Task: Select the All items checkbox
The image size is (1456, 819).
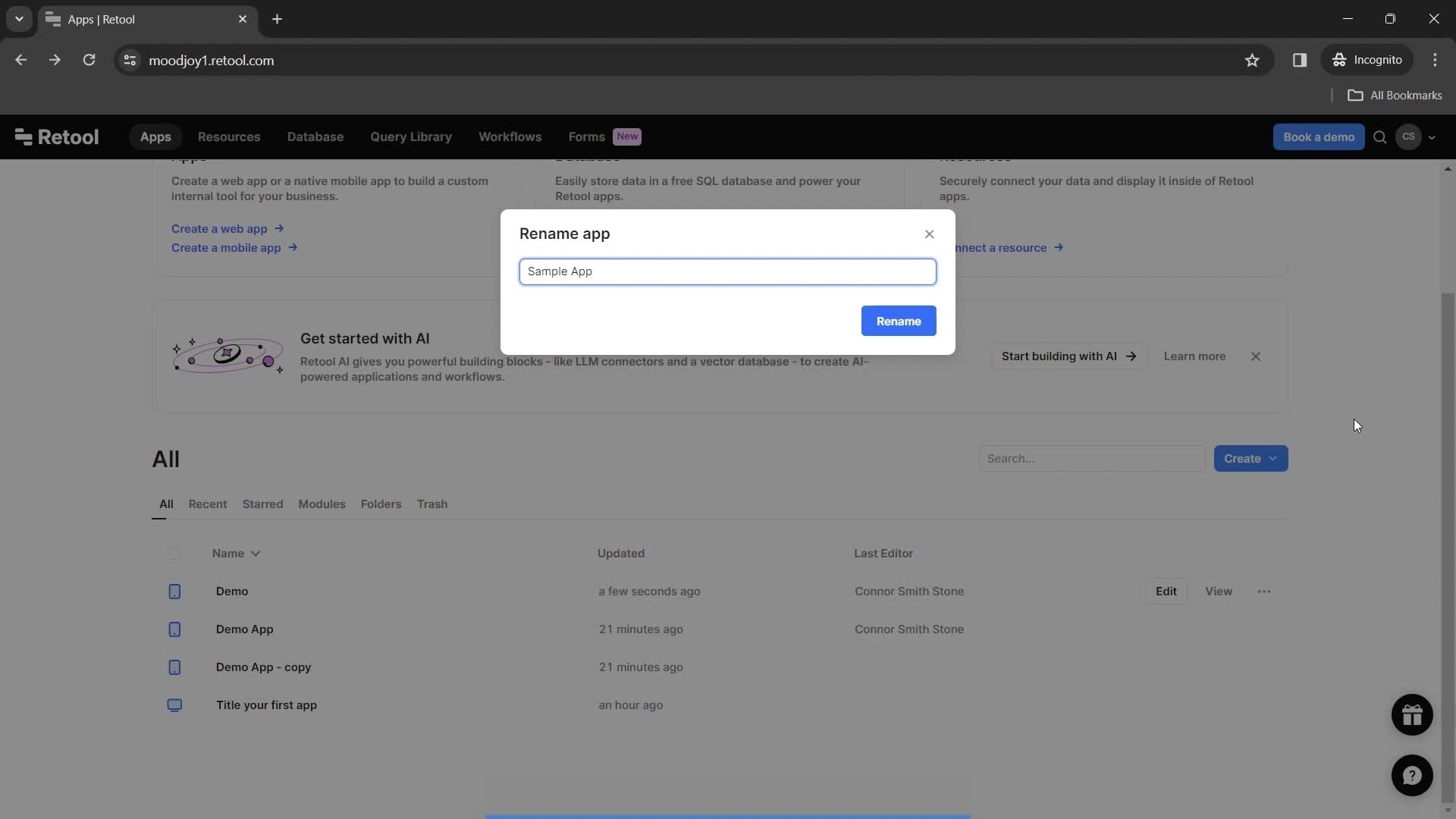Action: (175, 554)
